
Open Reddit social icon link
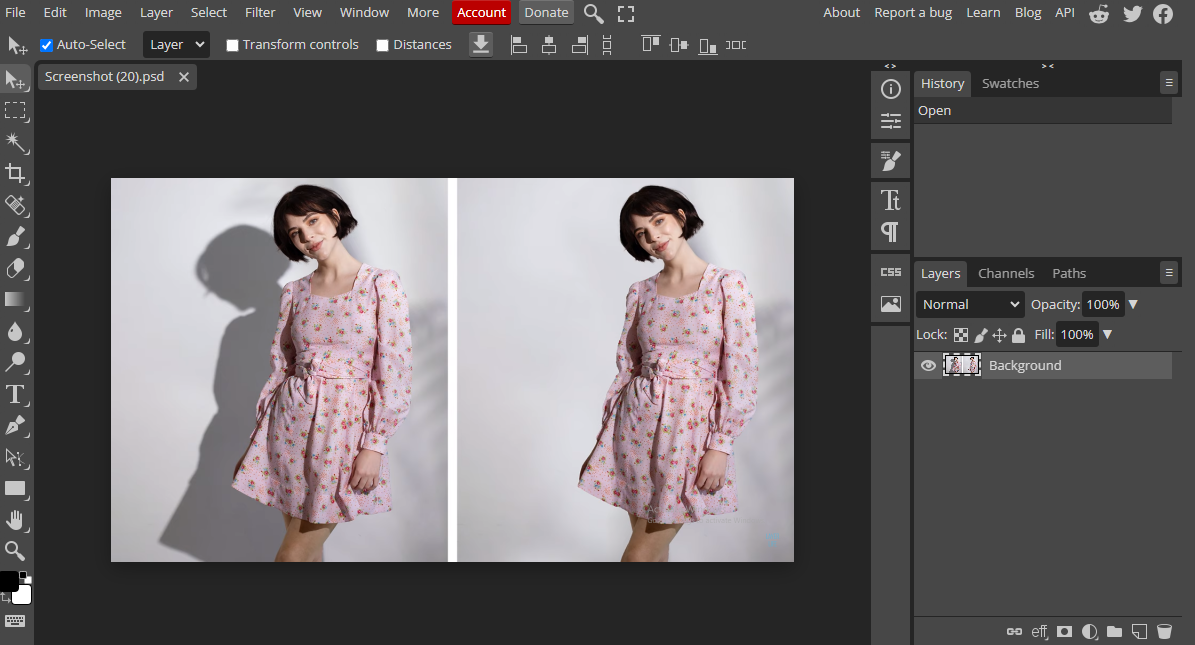click(x=1099, y=13)
